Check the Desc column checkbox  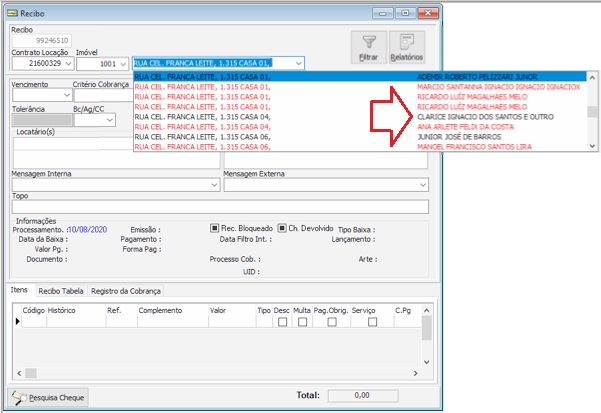[282, 322]
